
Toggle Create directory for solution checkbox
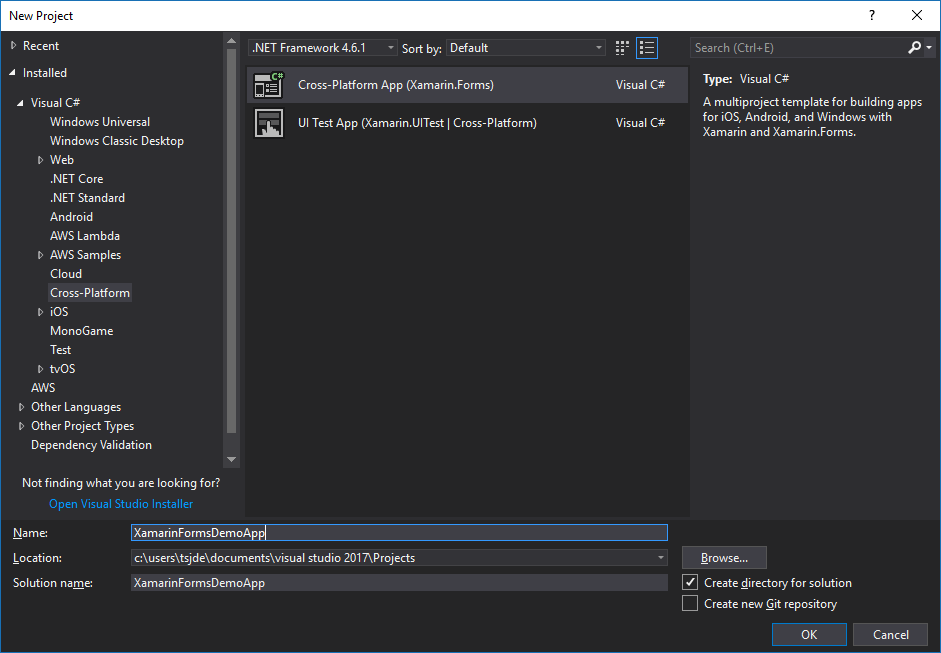click(x=690, y=582)
